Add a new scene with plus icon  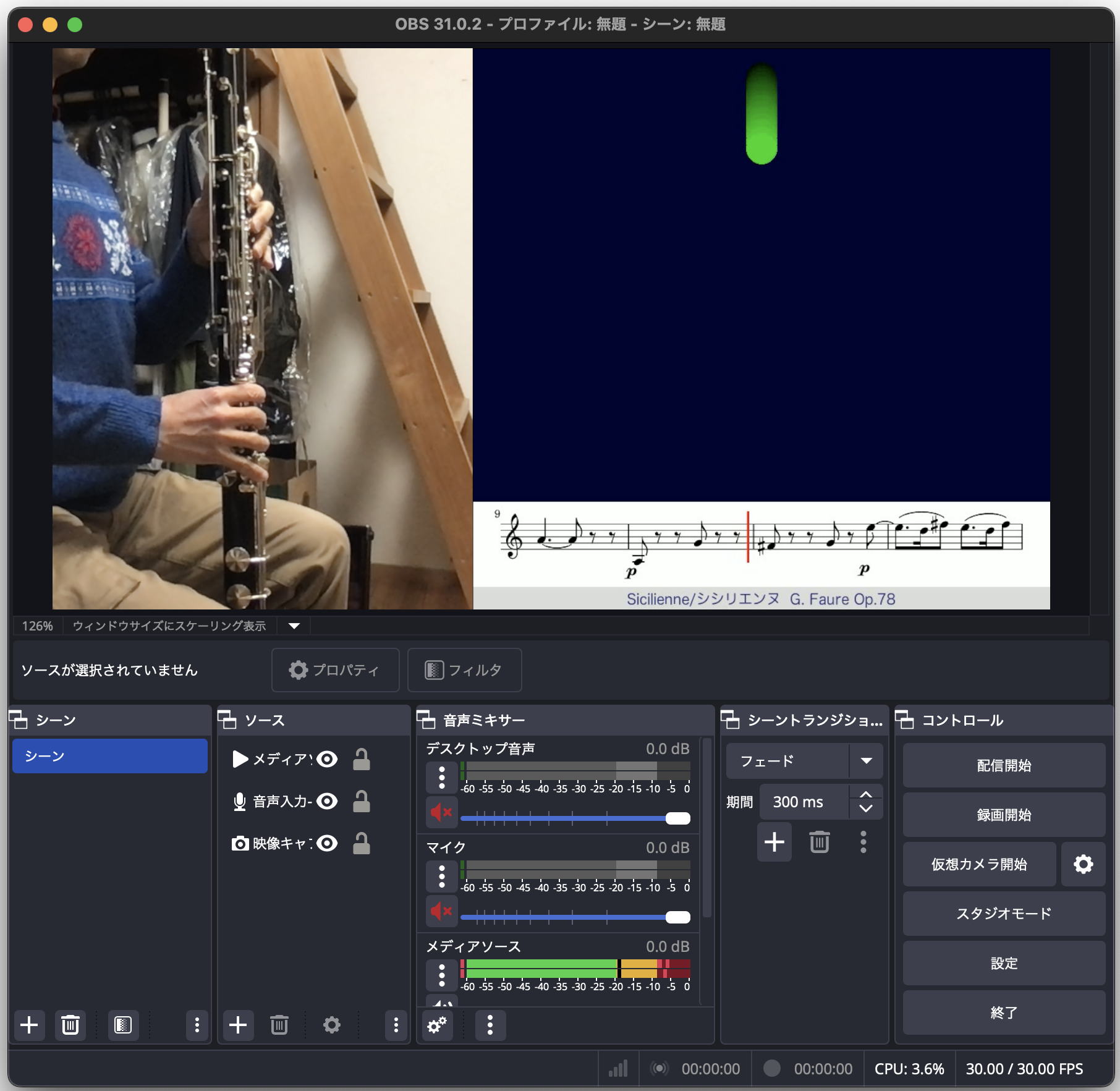(29, 1025)
